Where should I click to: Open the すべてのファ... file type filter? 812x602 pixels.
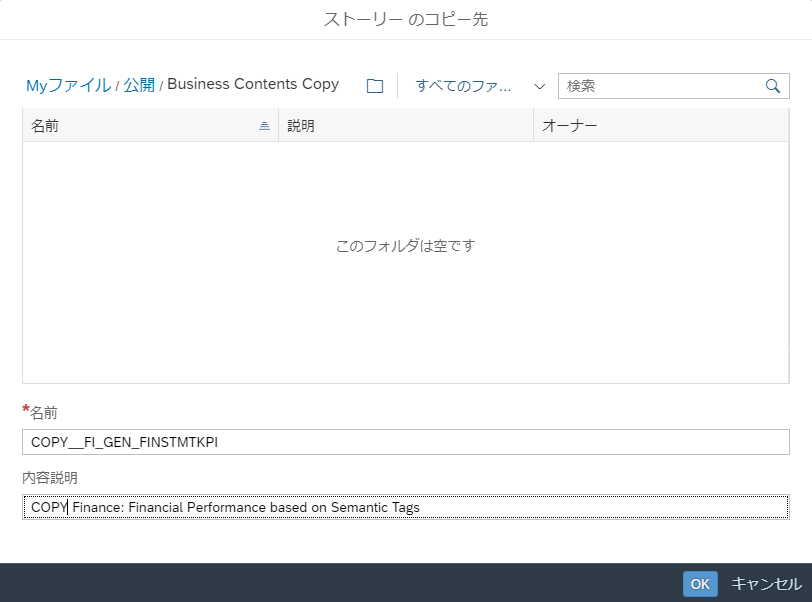click(464, 86)
